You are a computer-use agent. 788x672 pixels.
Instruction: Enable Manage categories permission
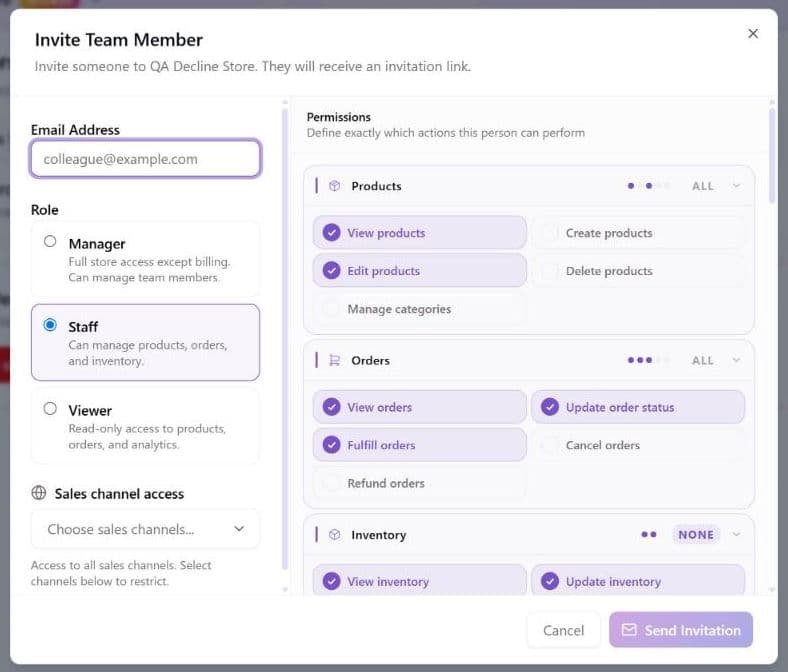[420, 309]
